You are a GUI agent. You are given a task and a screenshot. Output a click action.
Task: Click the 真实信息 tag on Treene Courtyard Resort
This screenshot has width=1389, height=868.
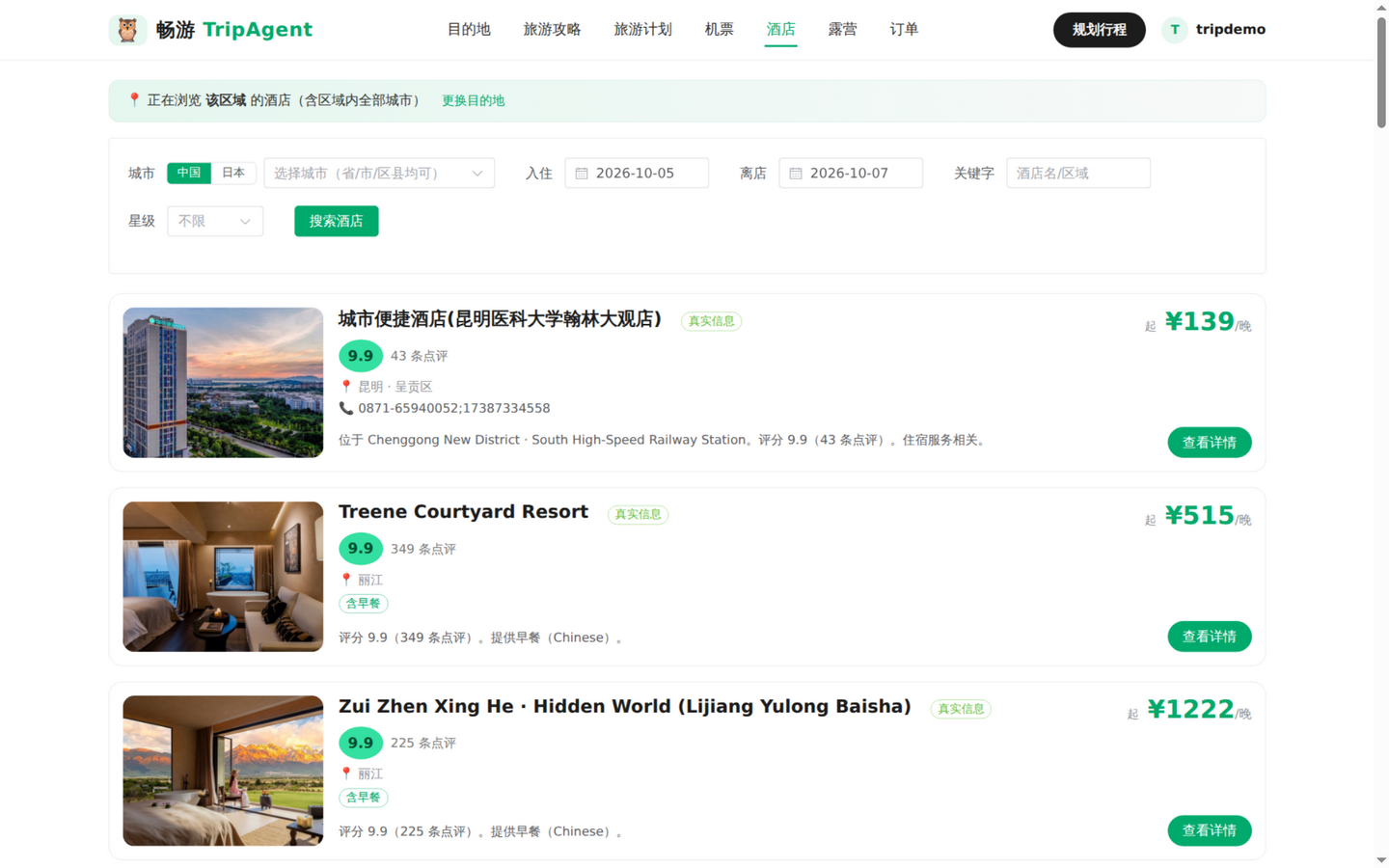[638, 514]
